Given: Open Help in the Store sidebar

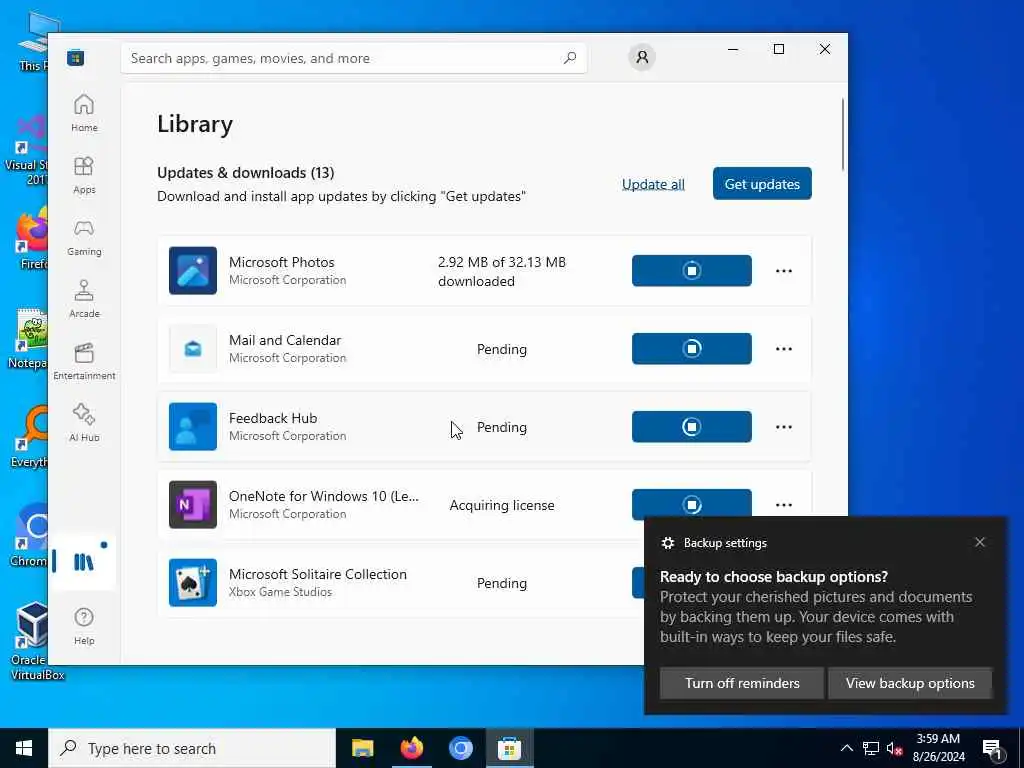Looking at the screenshot, I should [x=84, y=626].
